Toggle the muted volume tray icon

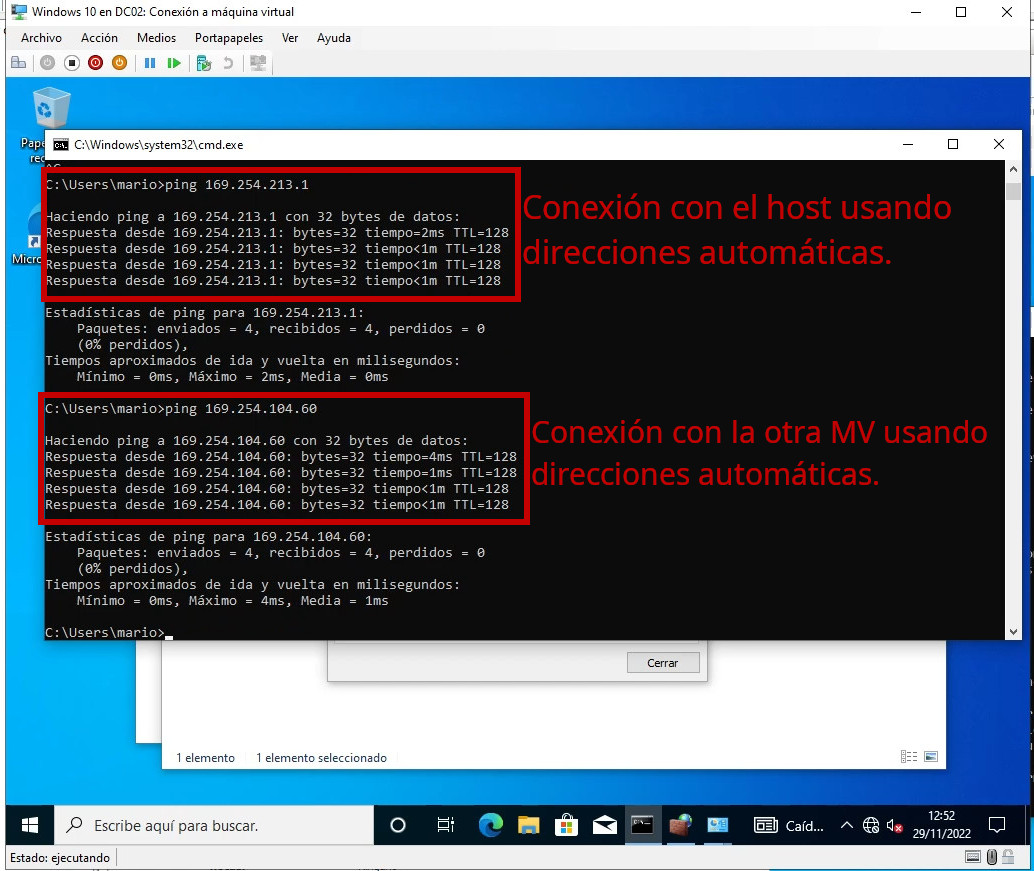pyautogui.click(x=894, y=825)
